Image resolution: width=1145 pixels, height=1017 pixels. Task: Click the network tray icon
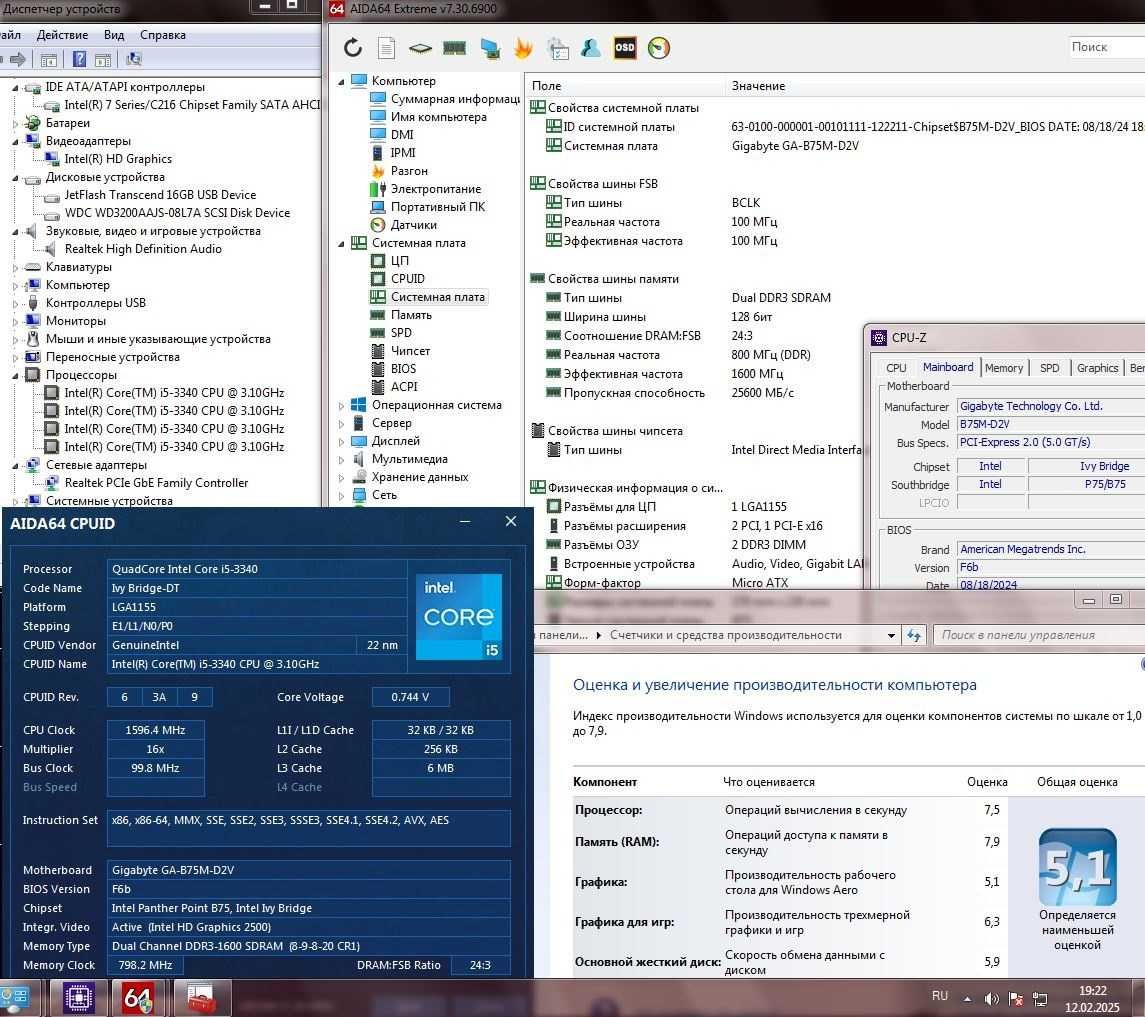tap(1040, 998)
